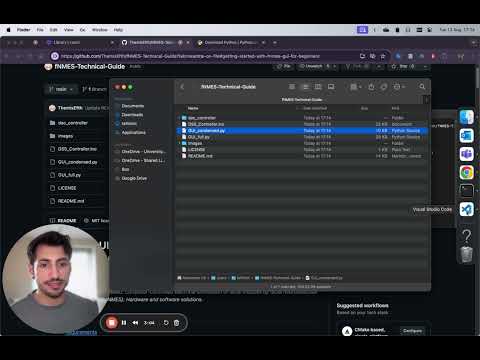
Task: Open Finder from the Dock
Action: (x=466, y=117)
